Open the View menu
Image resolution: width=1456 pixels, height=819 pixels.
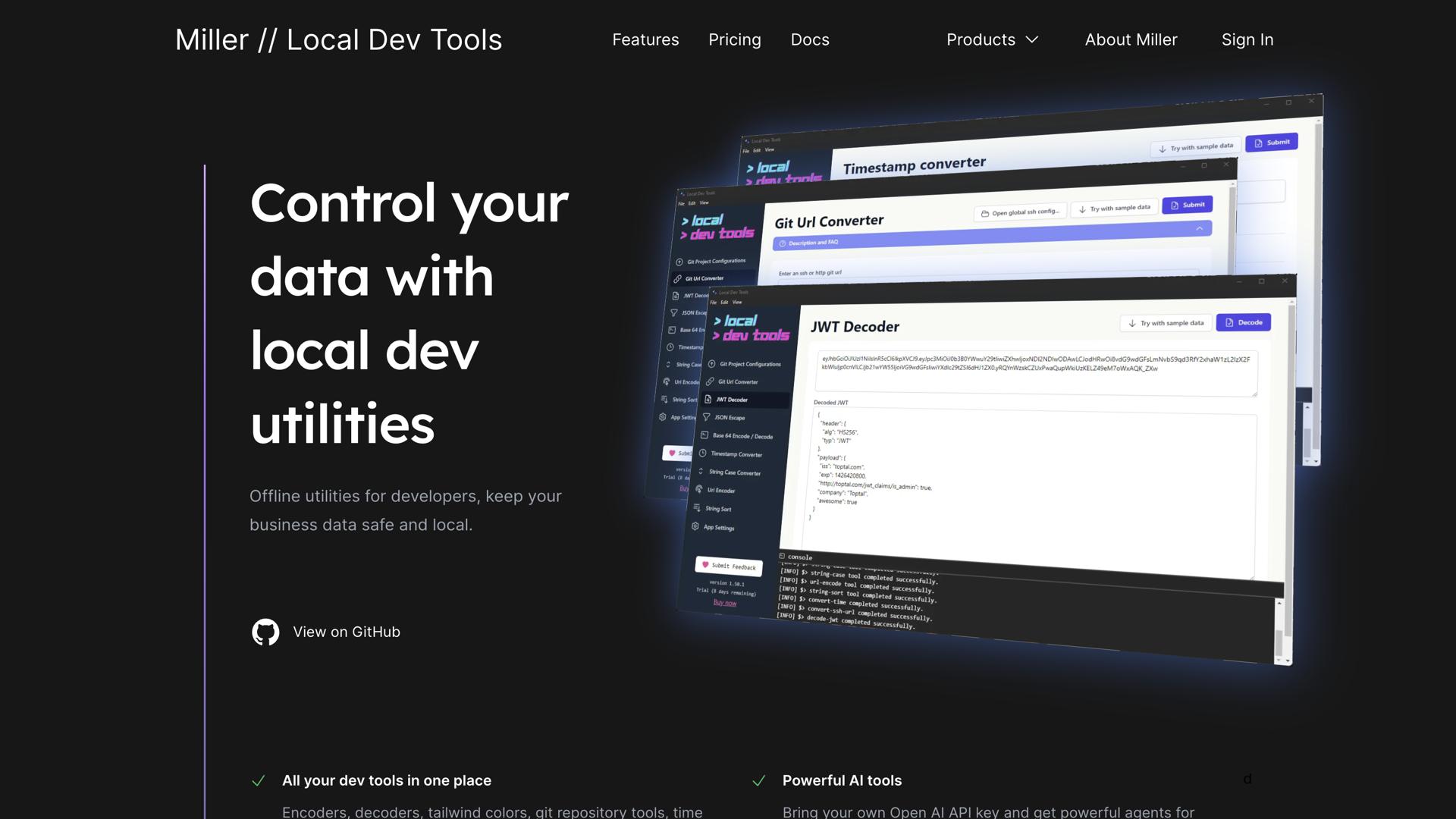coord(736,302)
